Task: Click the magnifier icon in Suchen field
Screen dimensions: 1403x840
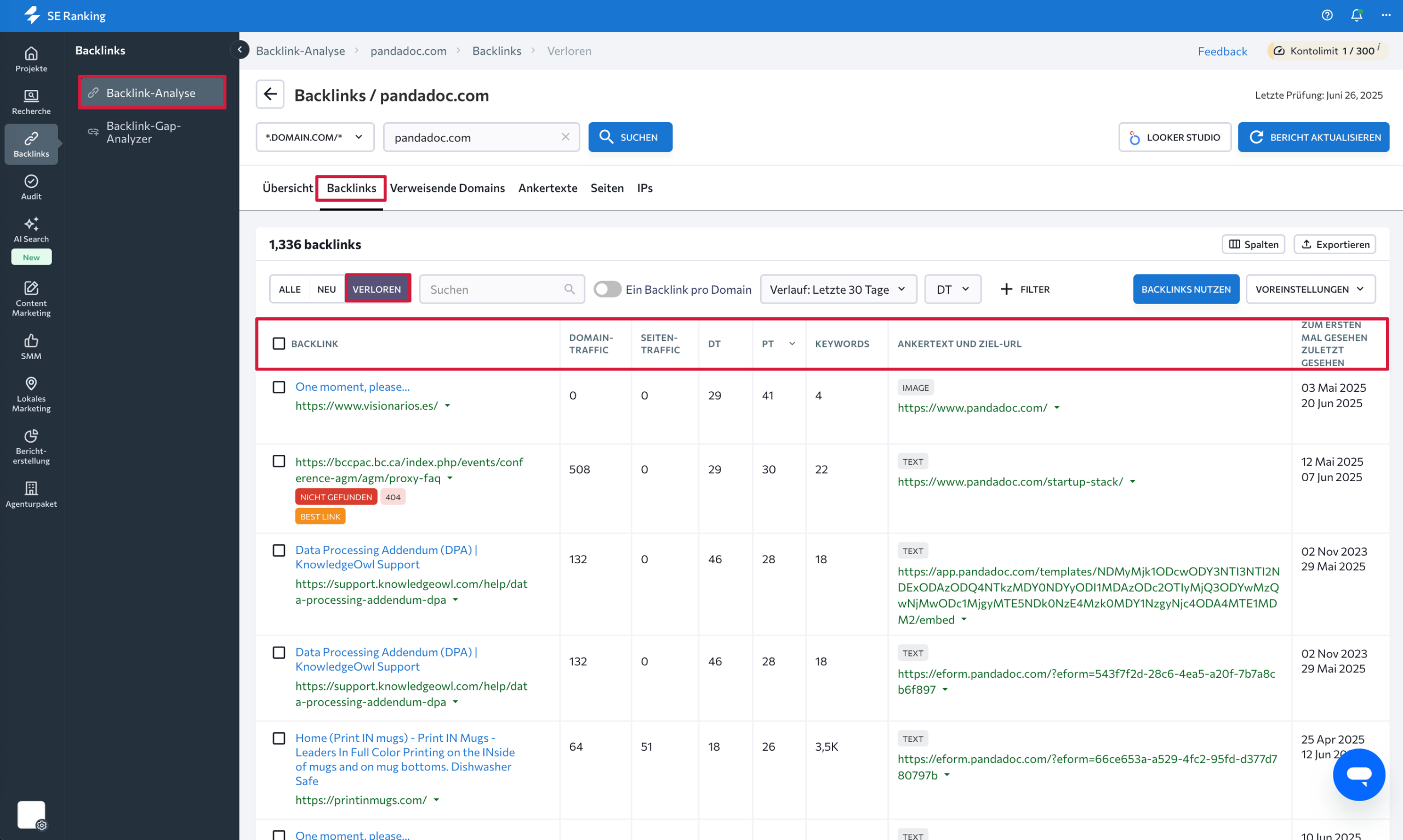Action: pyautogui.click(x=569, y=289)
